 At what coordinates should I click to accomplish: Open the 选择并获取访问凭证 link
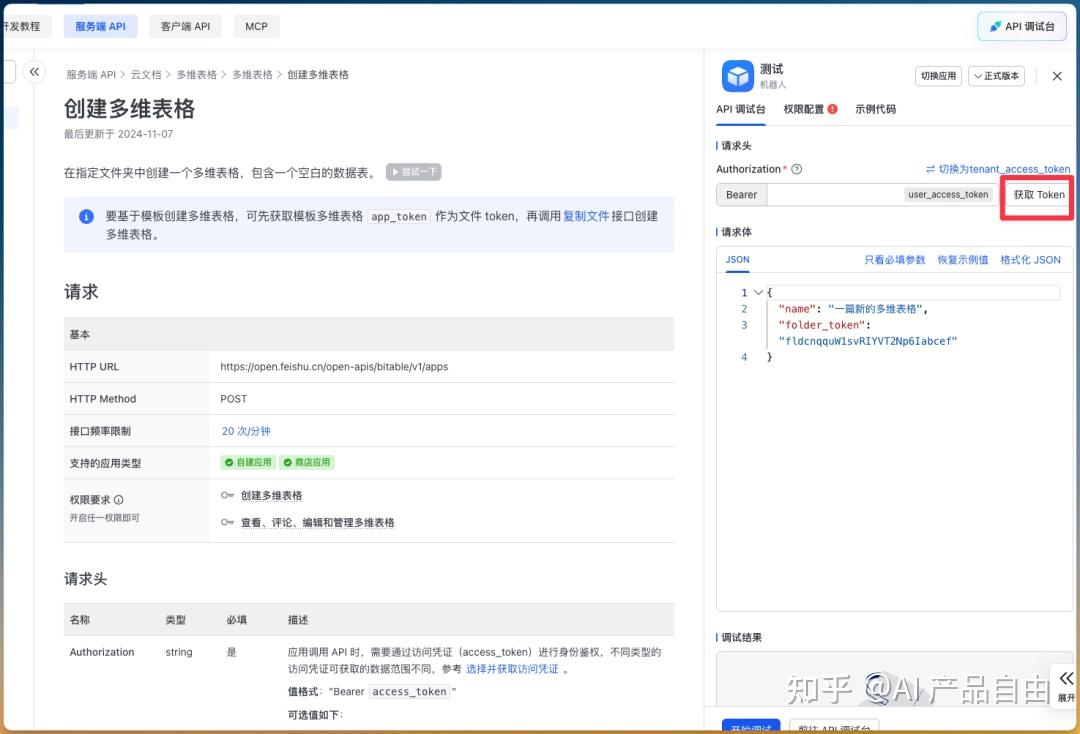click(512, 669)
